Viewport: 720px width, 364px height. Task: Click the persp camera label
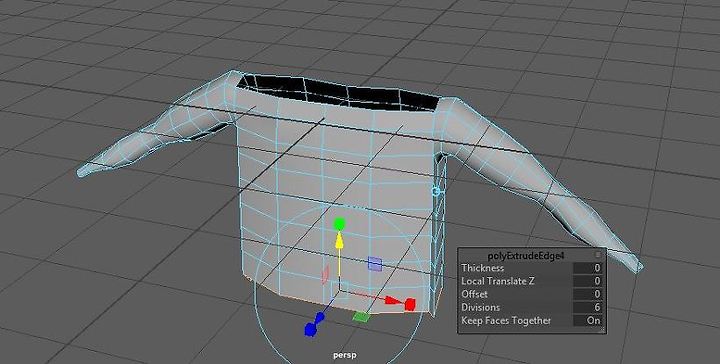345,355
